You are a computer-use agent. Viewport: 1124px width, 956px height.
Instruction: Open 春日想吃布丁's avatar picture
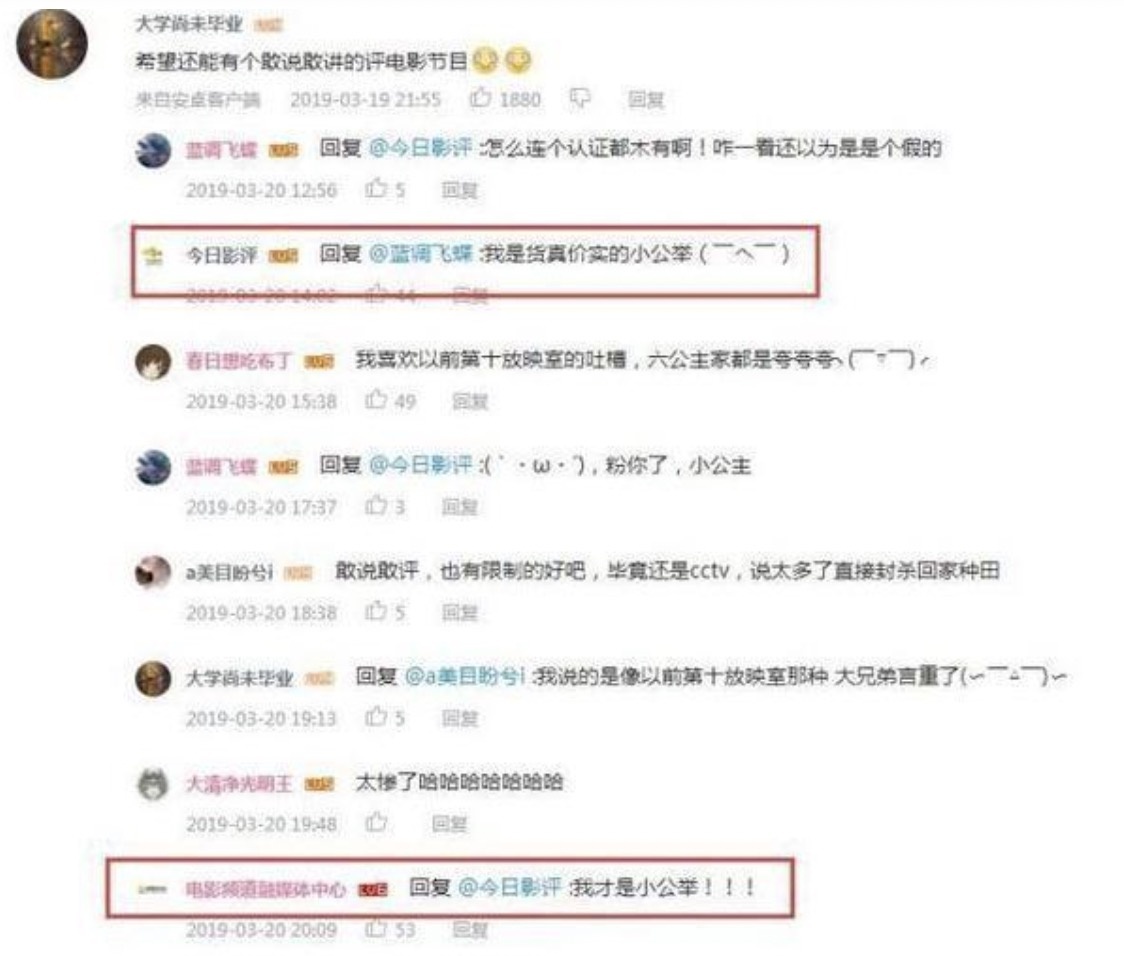coord(153,361)
